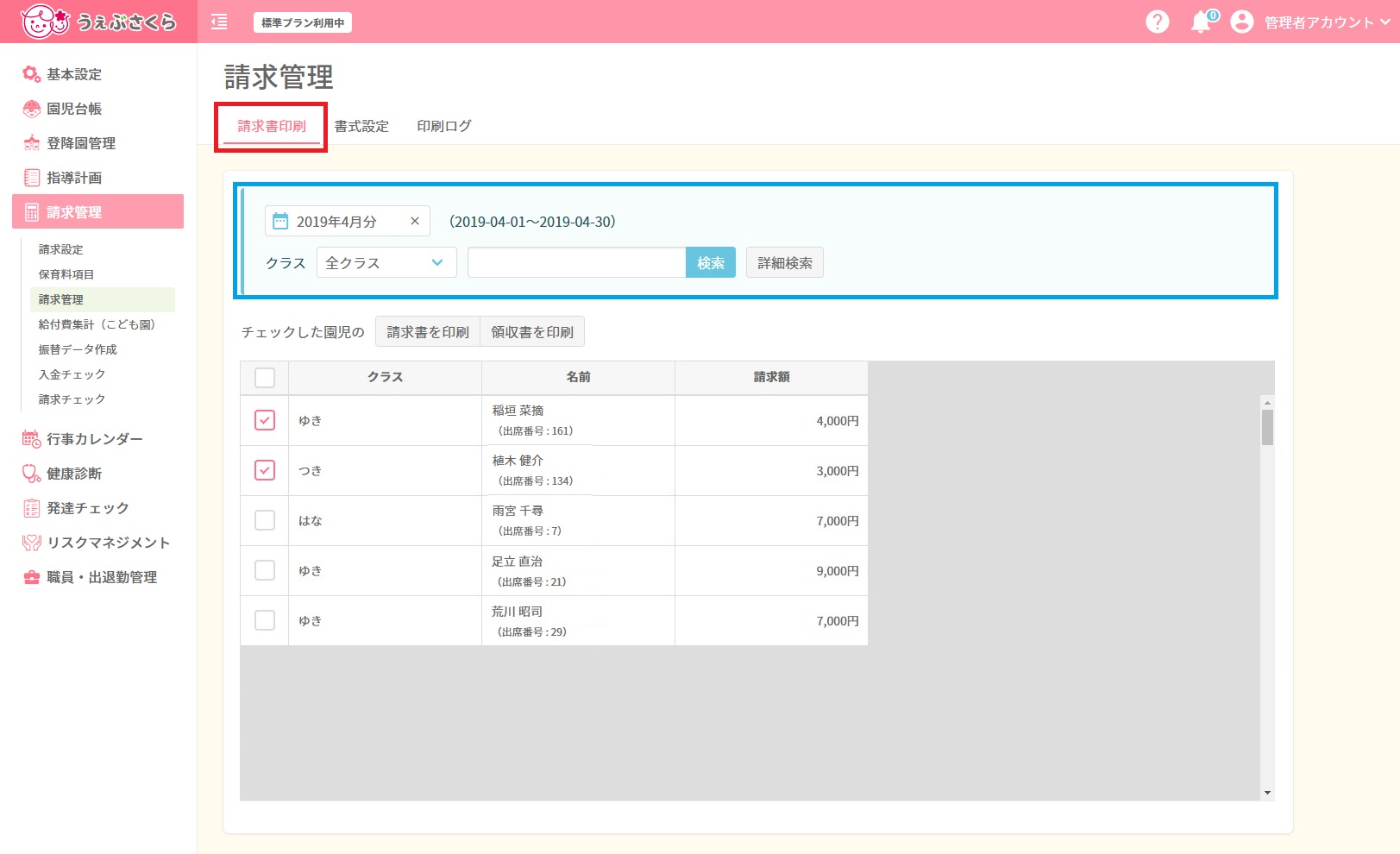Click the 検索 search button
1400x854 pixels.
[711, 262]
